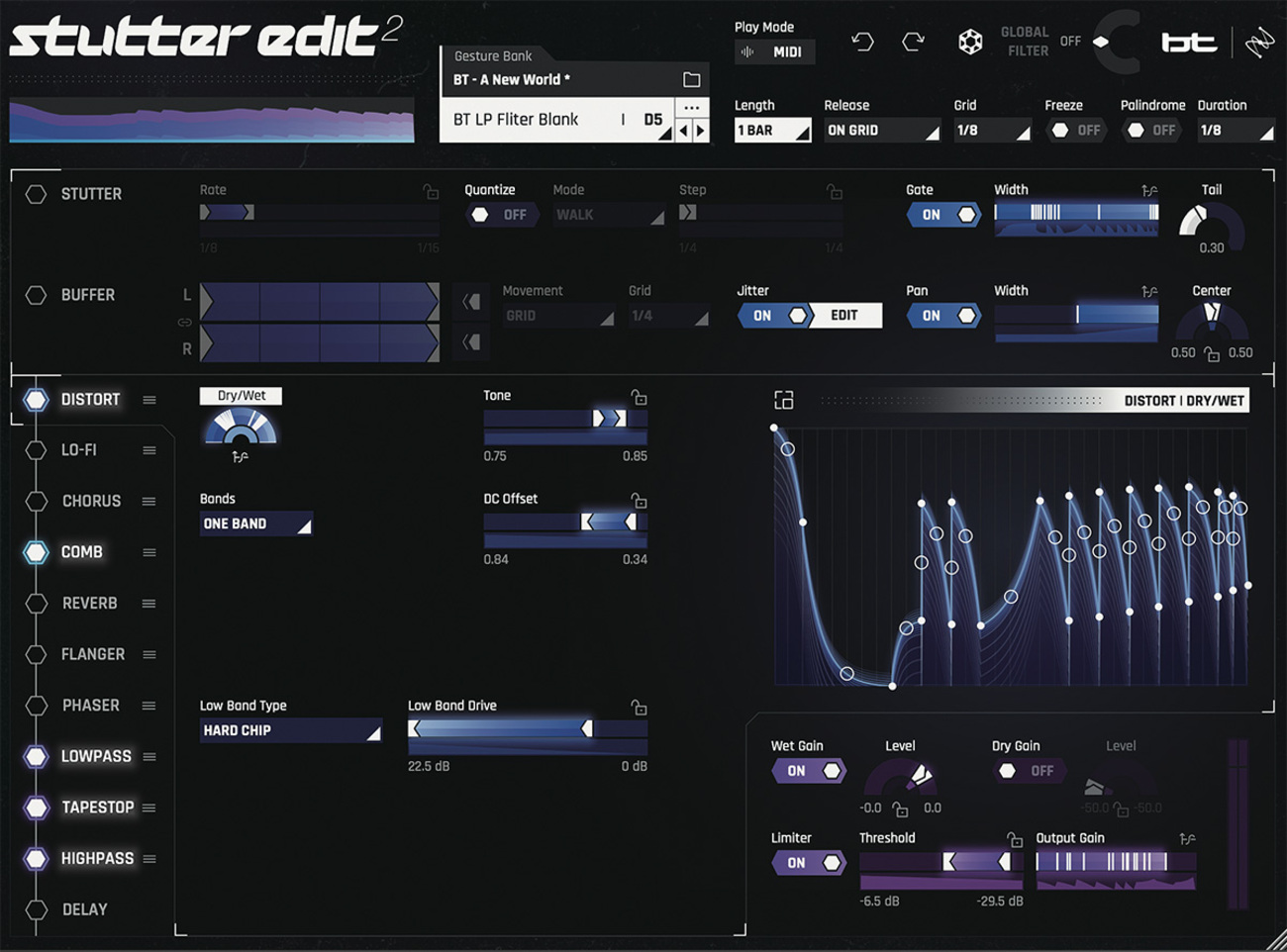Toggle the Stutter Quantize switch
Viewport: 1287px width, 952px height.
[502, 215]
